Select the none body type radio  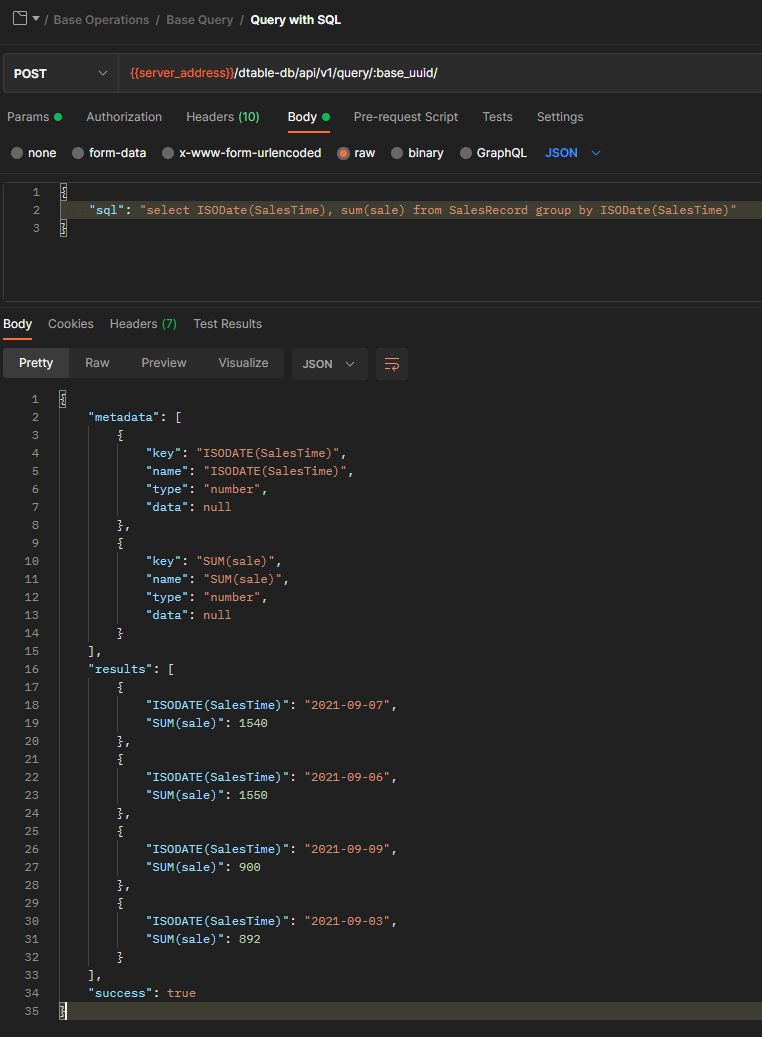pos(17,153)
